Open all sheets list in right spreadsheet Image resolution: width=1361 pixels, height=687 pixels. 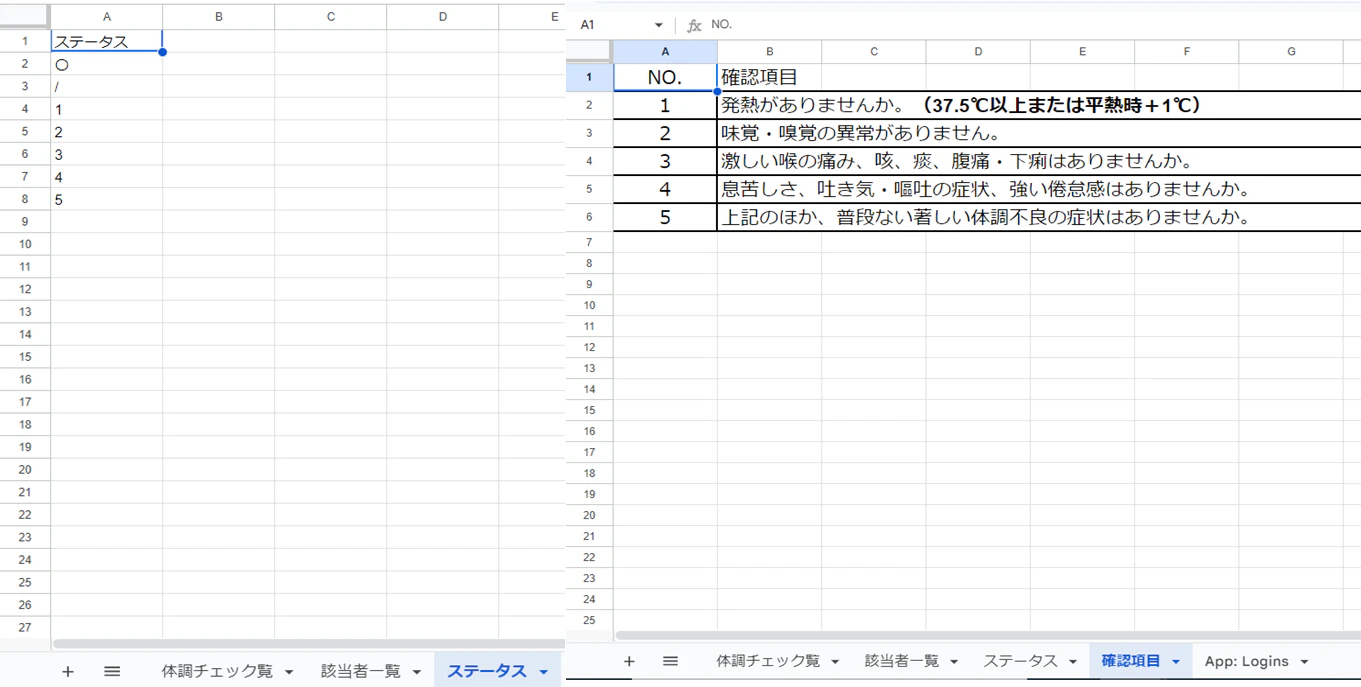pos(670,661)
